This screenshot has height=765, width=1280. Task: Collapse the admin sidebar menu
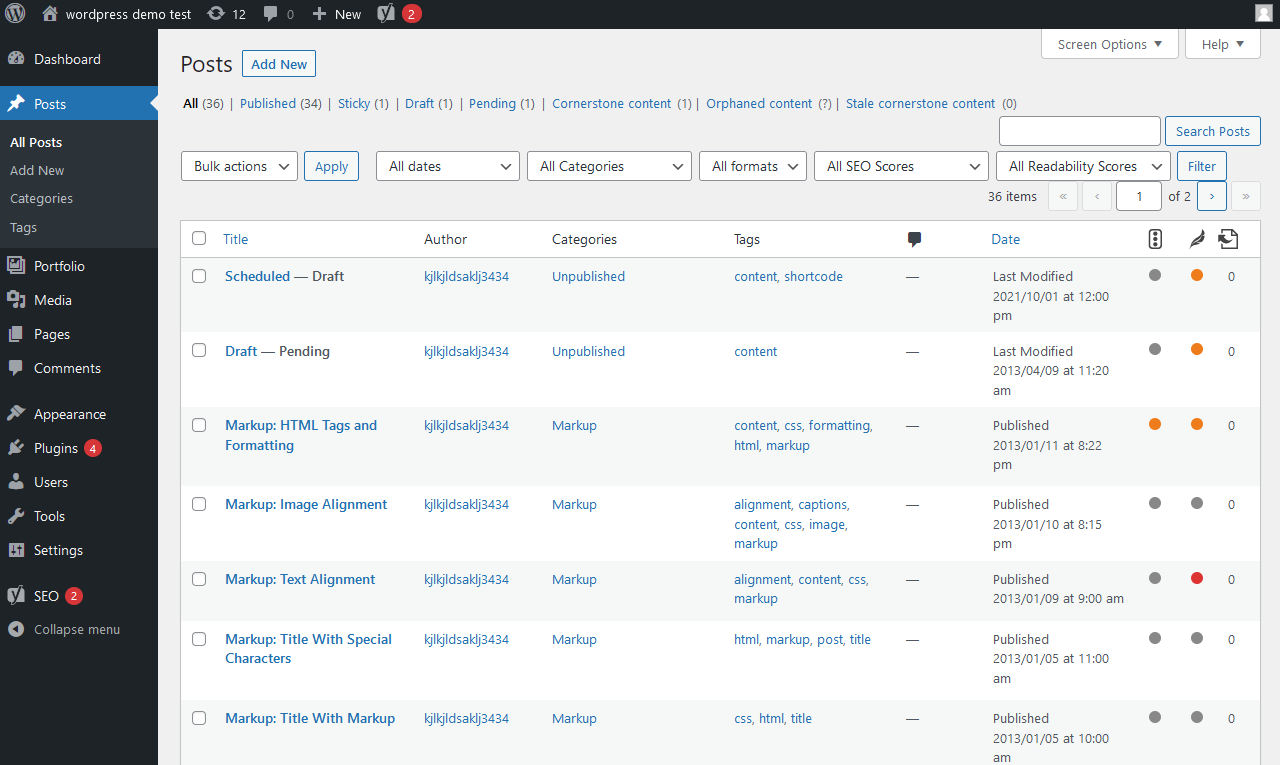pyautogui.click(x=76, y=630)
